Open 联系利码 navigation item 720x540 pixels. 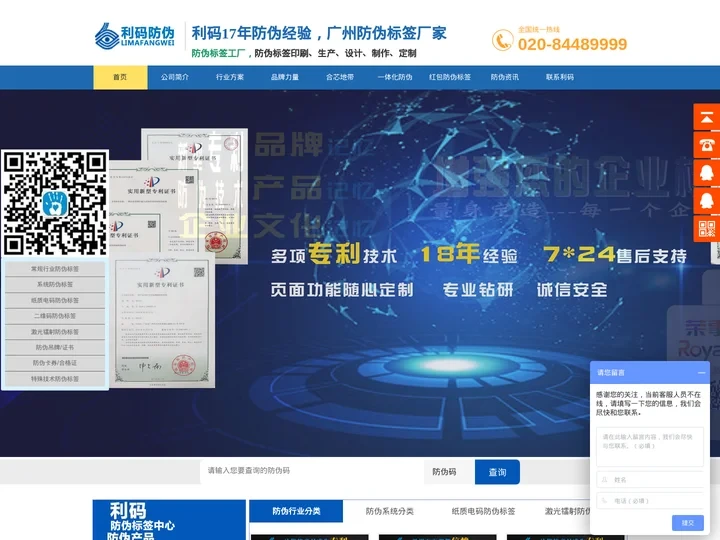(x=560, y=77)
